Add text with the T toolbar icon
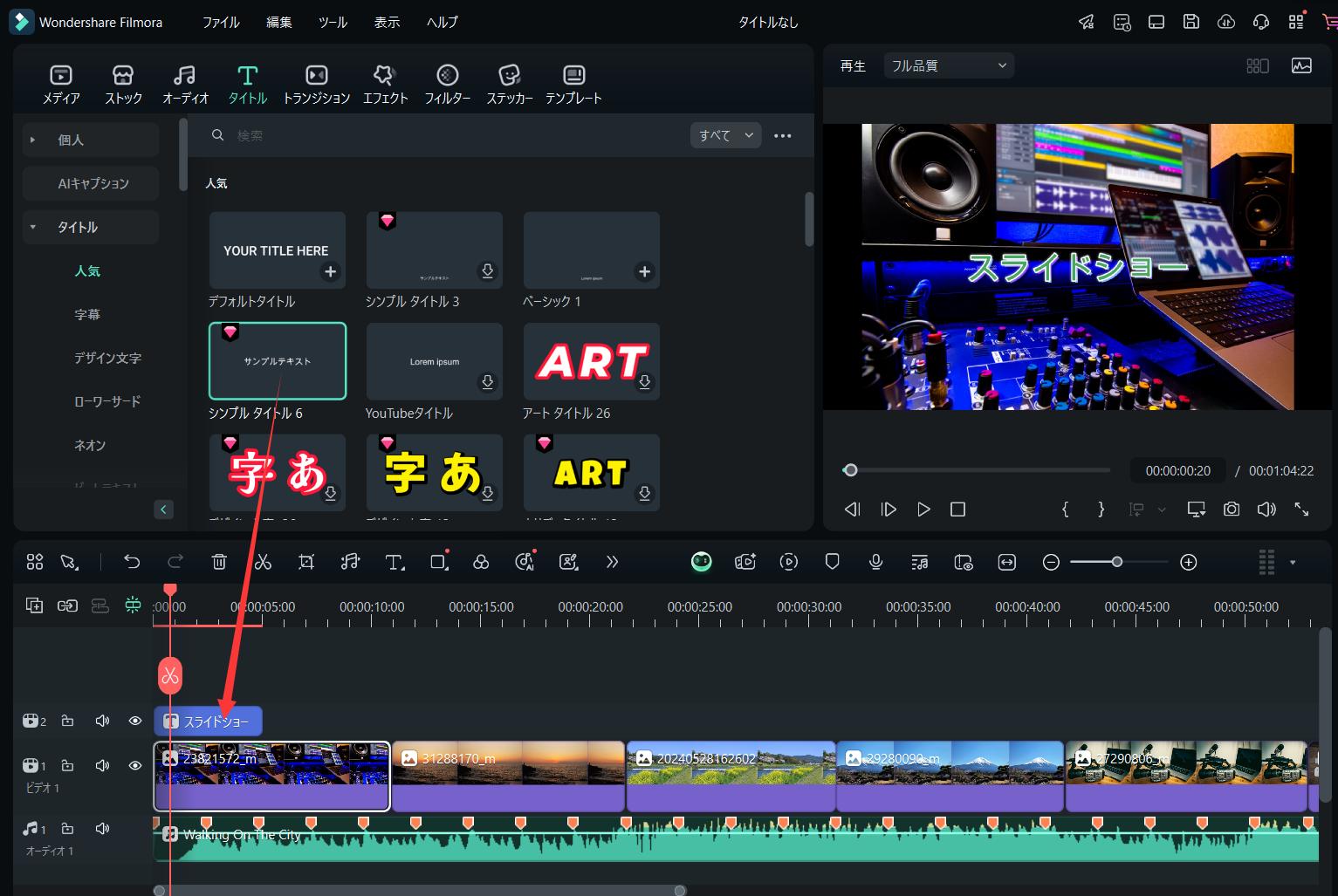This screenshot has height=896, width=1338. 395,562
